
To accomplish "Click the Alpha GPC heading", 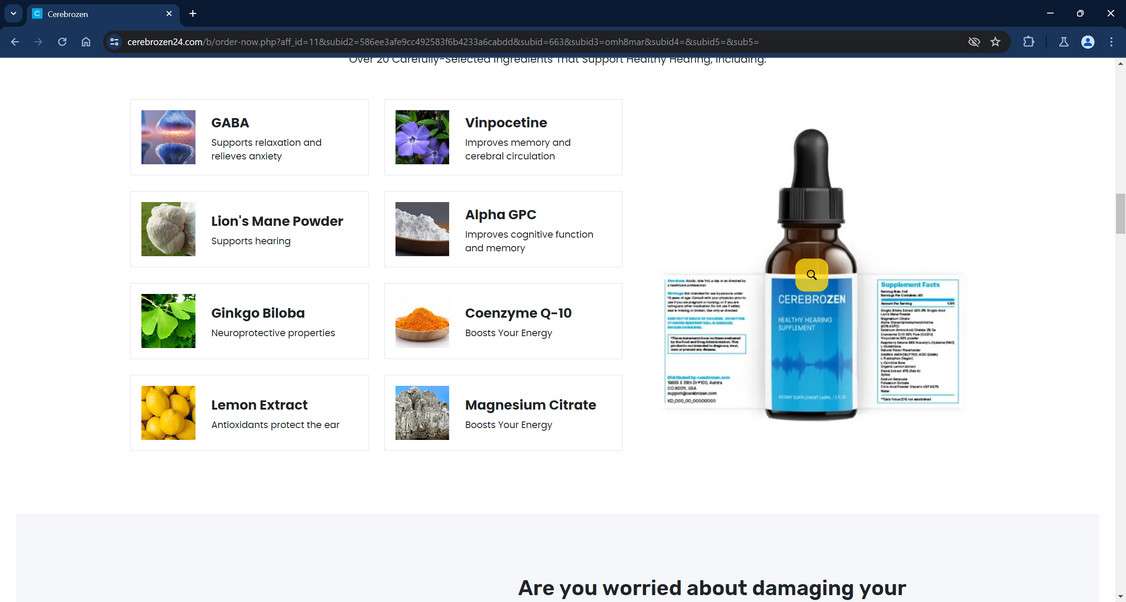I will coord(501,215).
